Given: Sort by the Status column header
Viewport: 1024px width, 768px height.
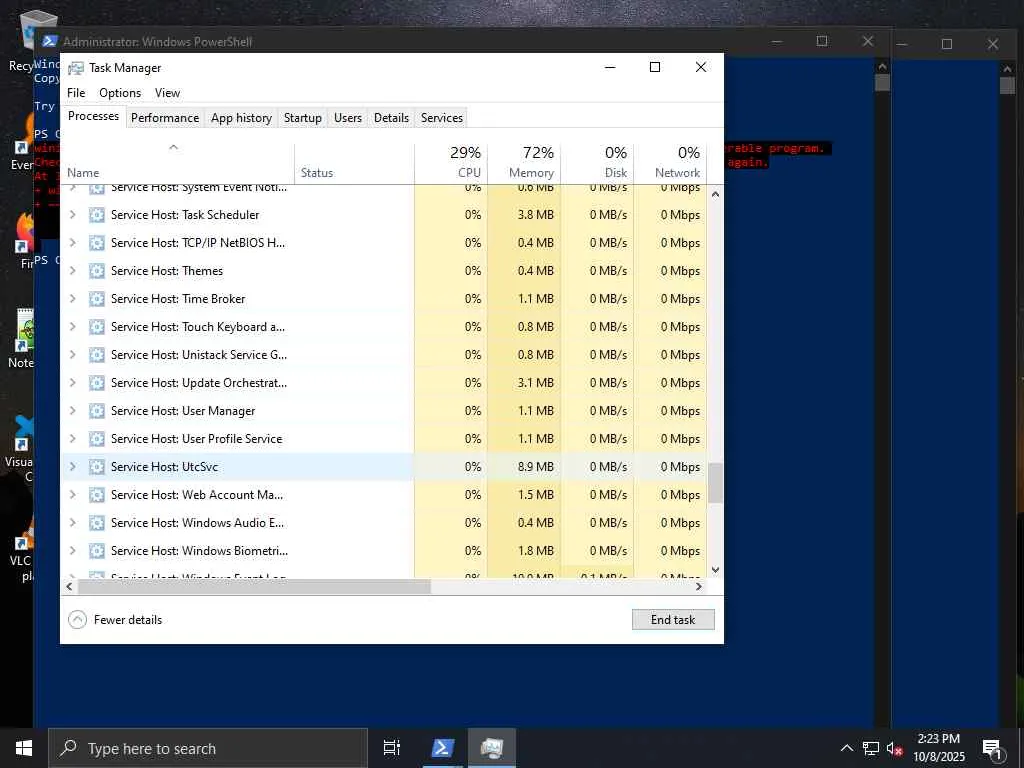Looking at the screenshot, I should 355,163.
